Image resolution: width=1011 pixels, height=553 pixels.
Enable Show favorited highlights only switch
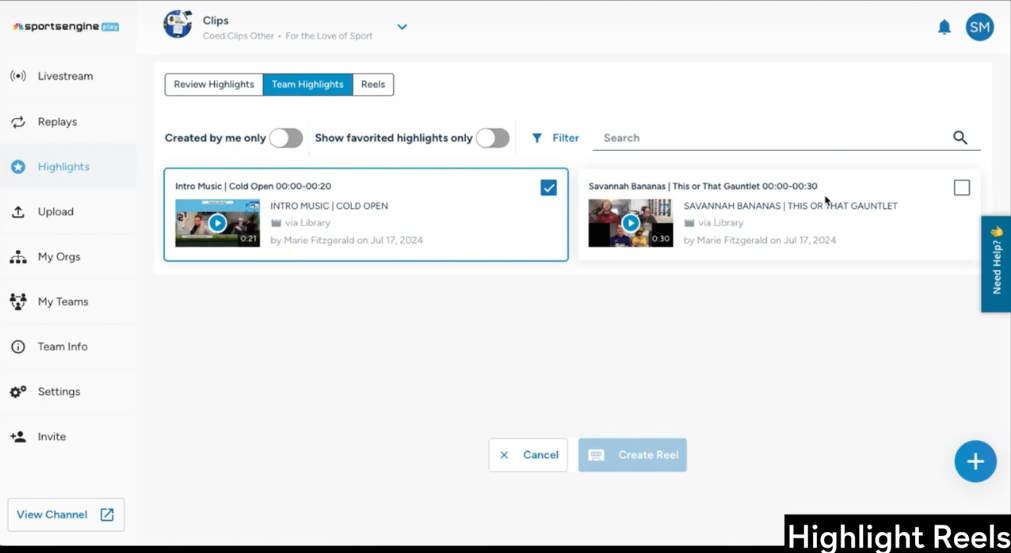[x=492, y=138]
